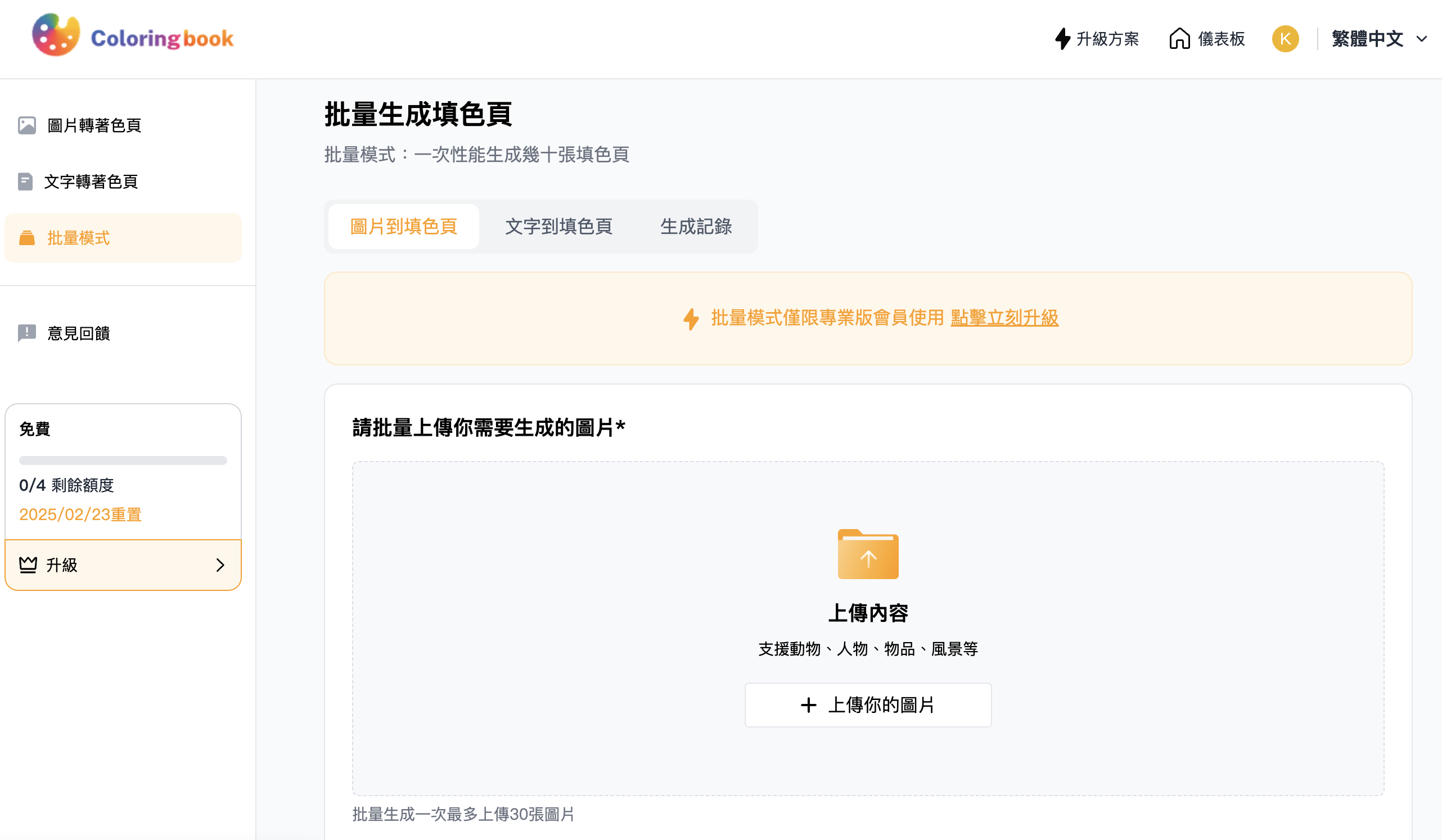
Task: Click the text-to-coloring-page document icon
Action: 25,182
